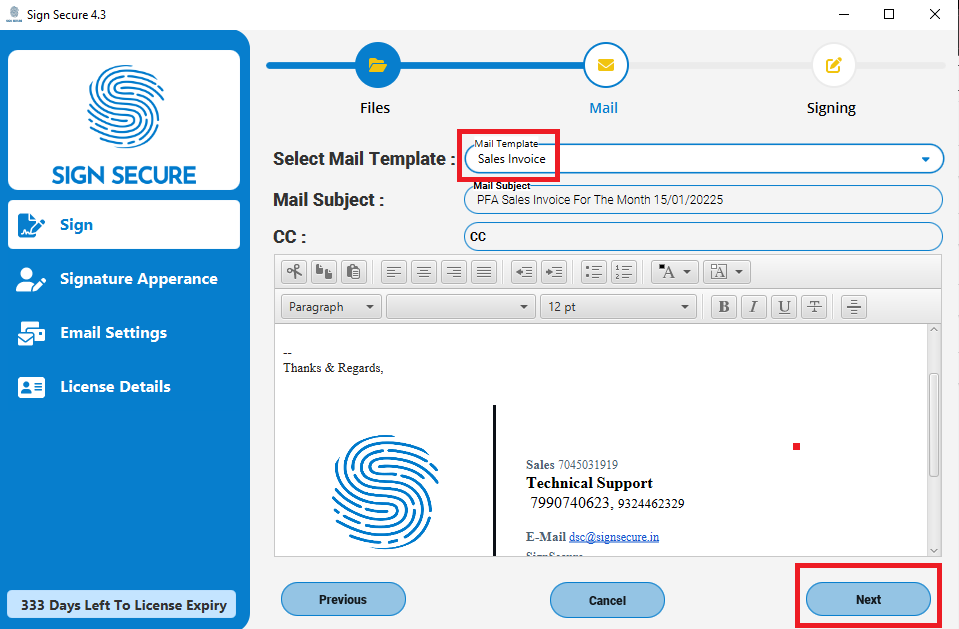Click the "Thanks & Regards," line
This screenshot has height=629, width=959.
point(333,368)
